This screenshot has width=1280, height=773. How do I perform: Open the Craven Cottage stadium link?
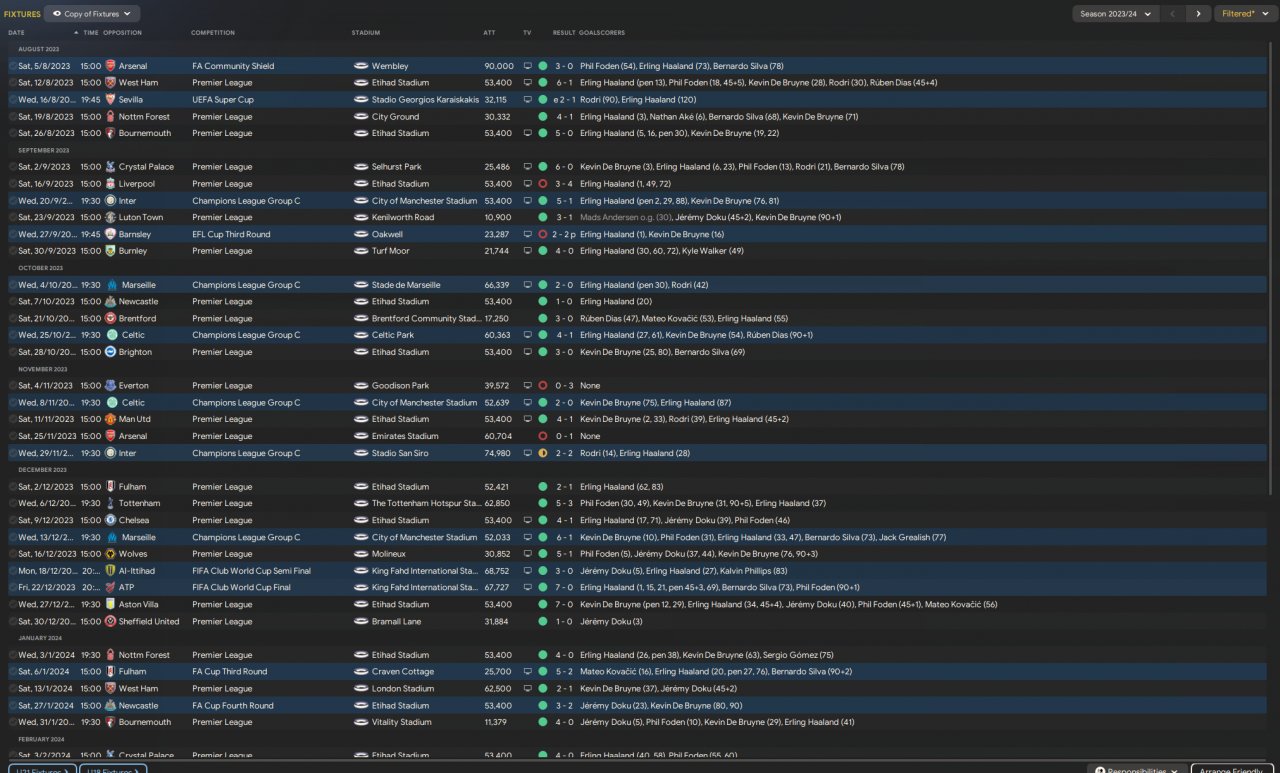point(403,672)
